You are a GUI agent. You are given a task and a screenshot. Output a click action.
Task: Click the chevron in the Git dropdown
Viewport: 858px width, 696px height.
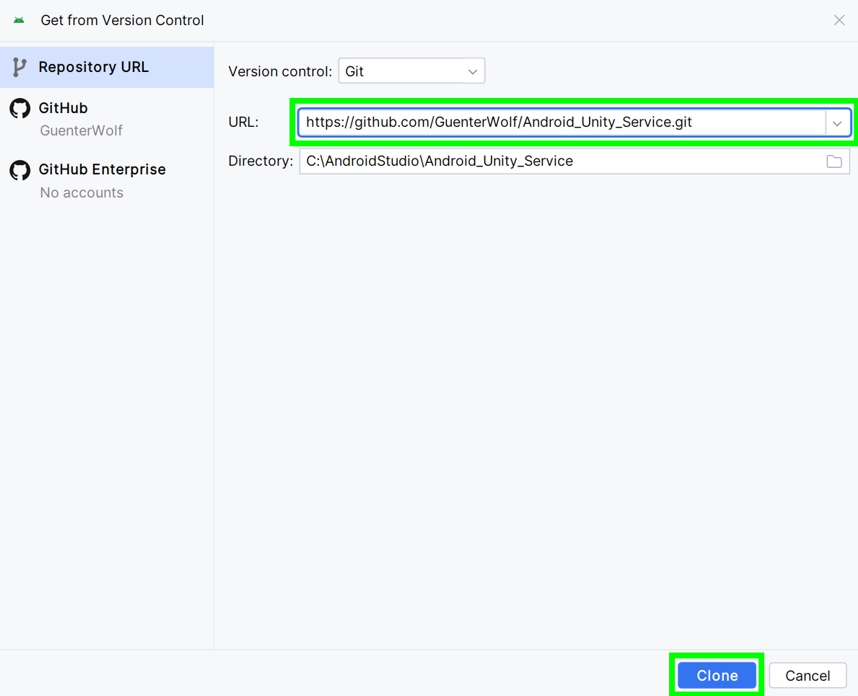472,72
